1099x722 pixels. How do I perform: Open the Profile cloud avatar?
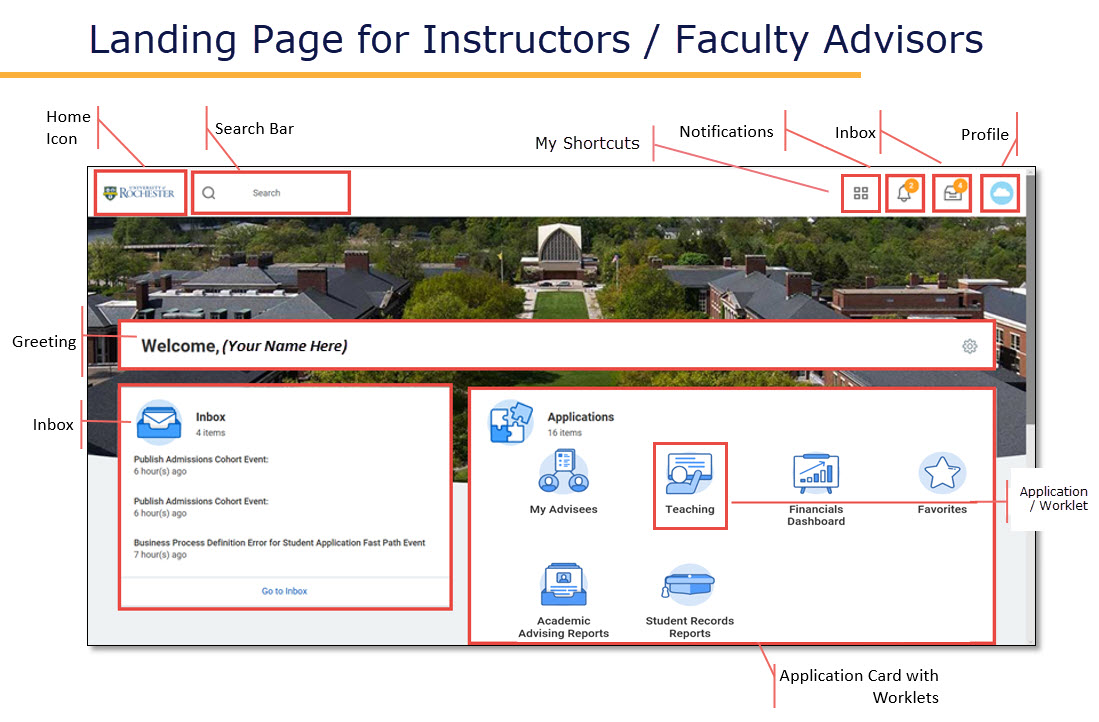(1001, 193)
